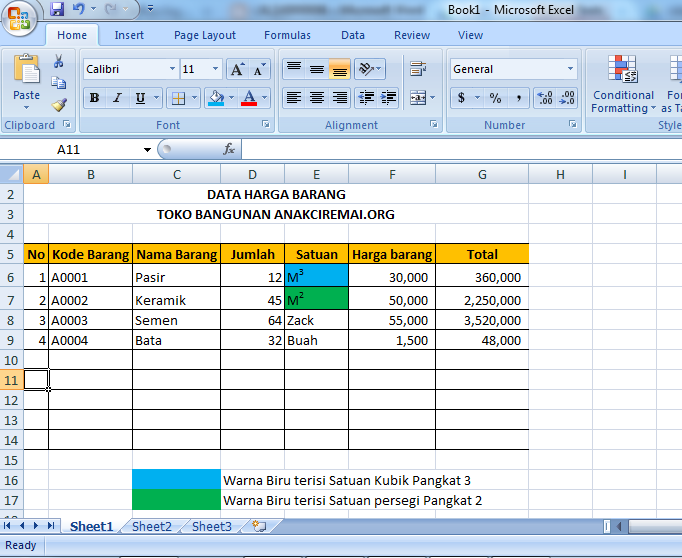Click Select All corner button
Viewport: 682px width, 558px height.
(x=12, y=175)
